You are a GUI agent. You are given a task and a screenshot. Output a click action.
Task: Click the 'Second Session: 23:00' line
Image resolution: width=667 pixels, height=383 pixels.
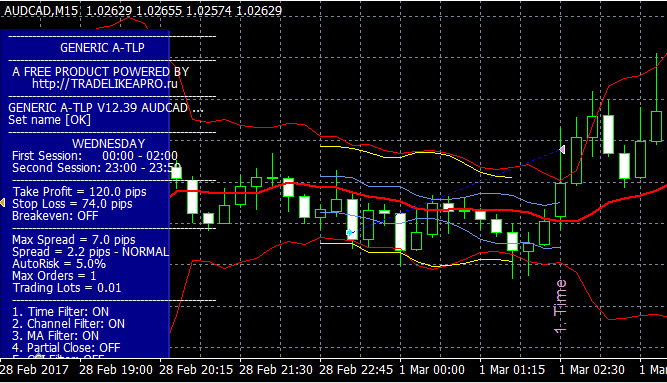tap(97, 168)
